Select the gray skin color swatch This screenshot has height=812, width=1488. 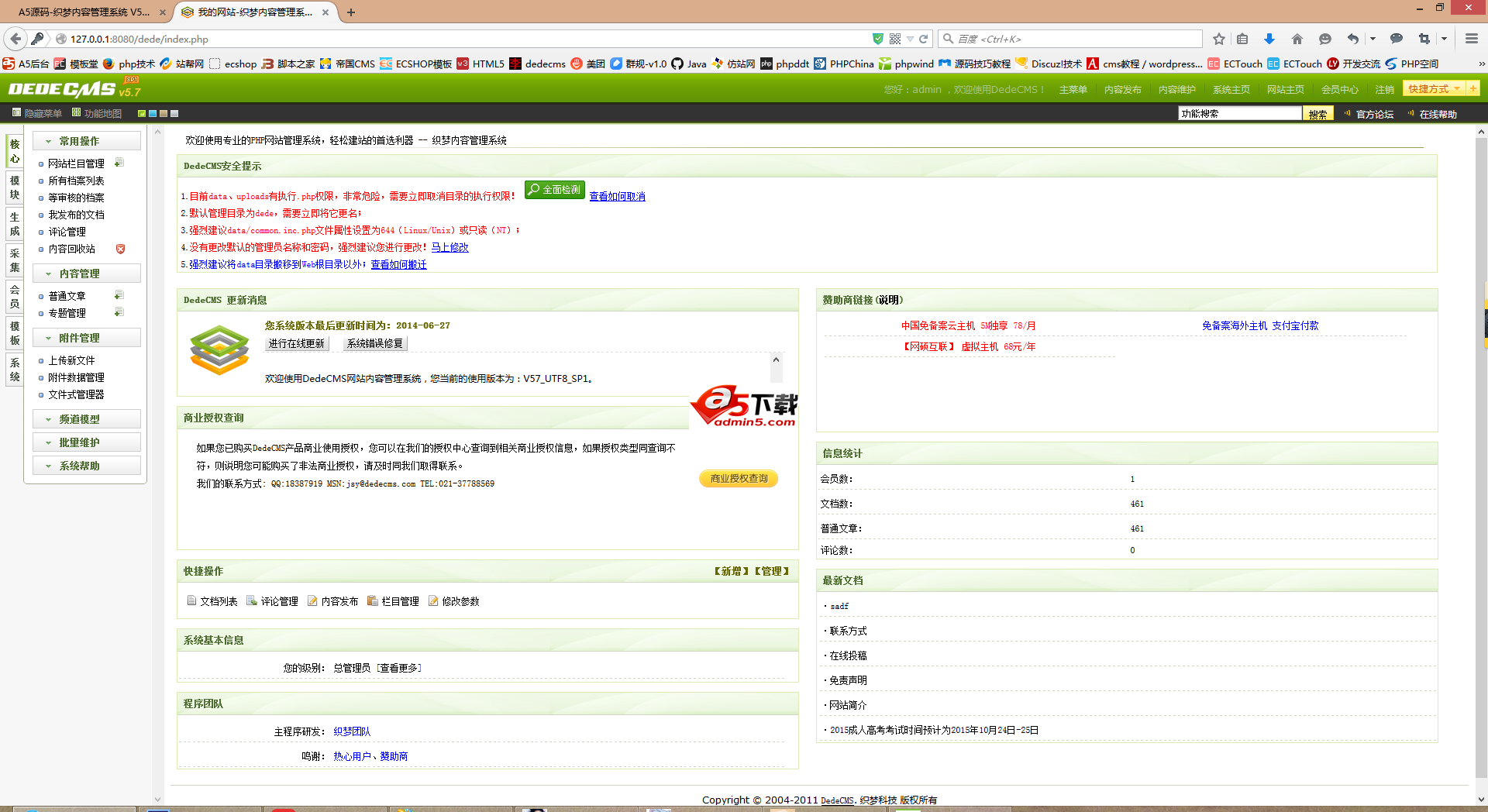[174, 113]
